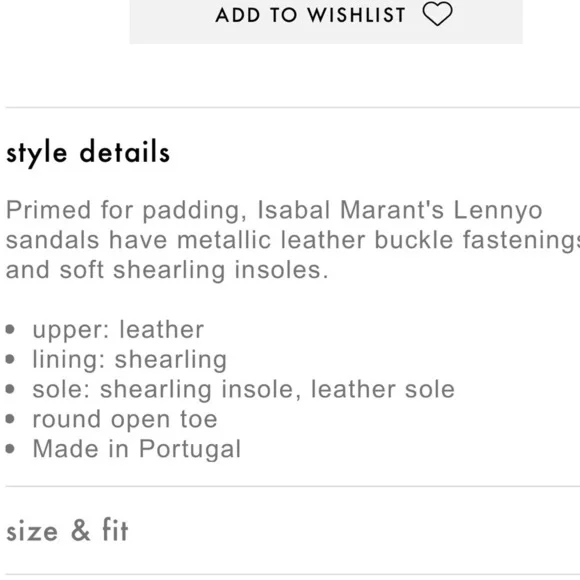Click bullet point before 'upper: leather'

point(10,329)
